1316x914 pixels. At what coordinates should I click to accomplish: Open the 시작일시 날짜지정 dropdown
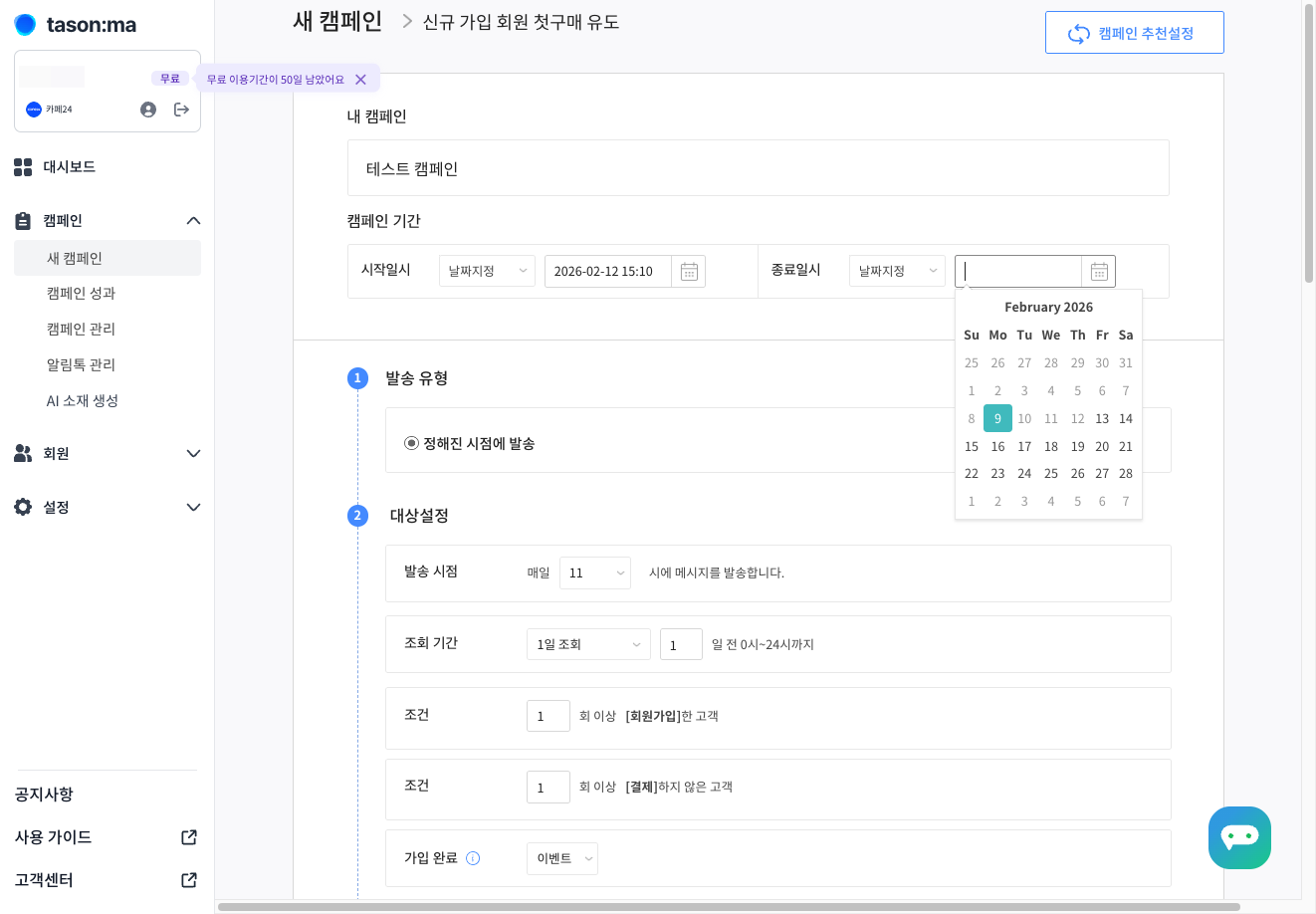pos(487,271)
